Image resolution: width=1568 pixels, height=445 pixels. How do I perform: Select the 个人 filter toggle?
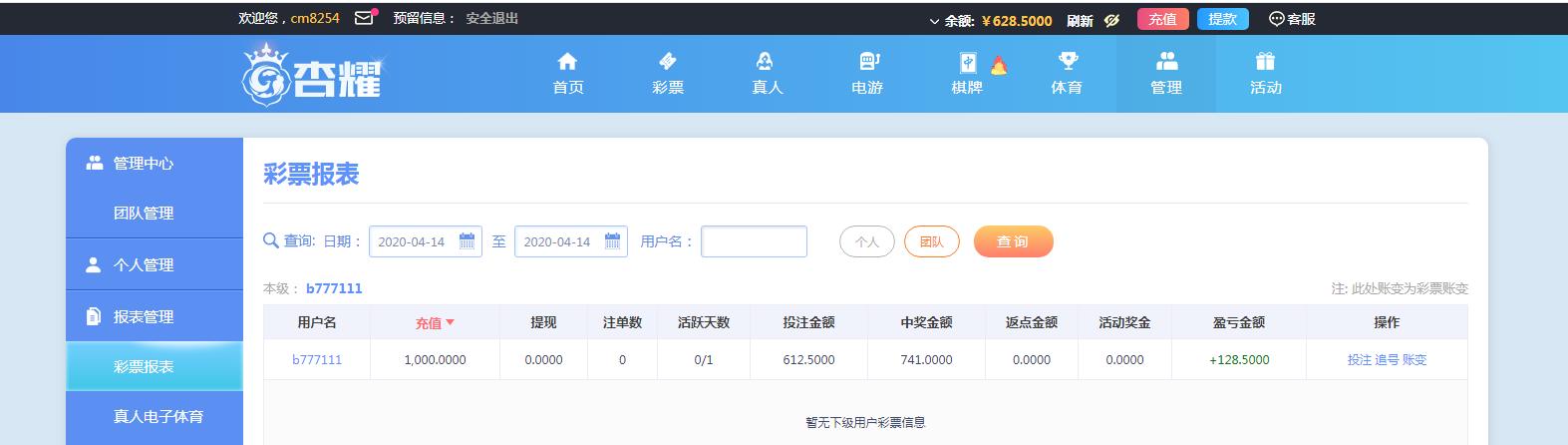point(867,241)
